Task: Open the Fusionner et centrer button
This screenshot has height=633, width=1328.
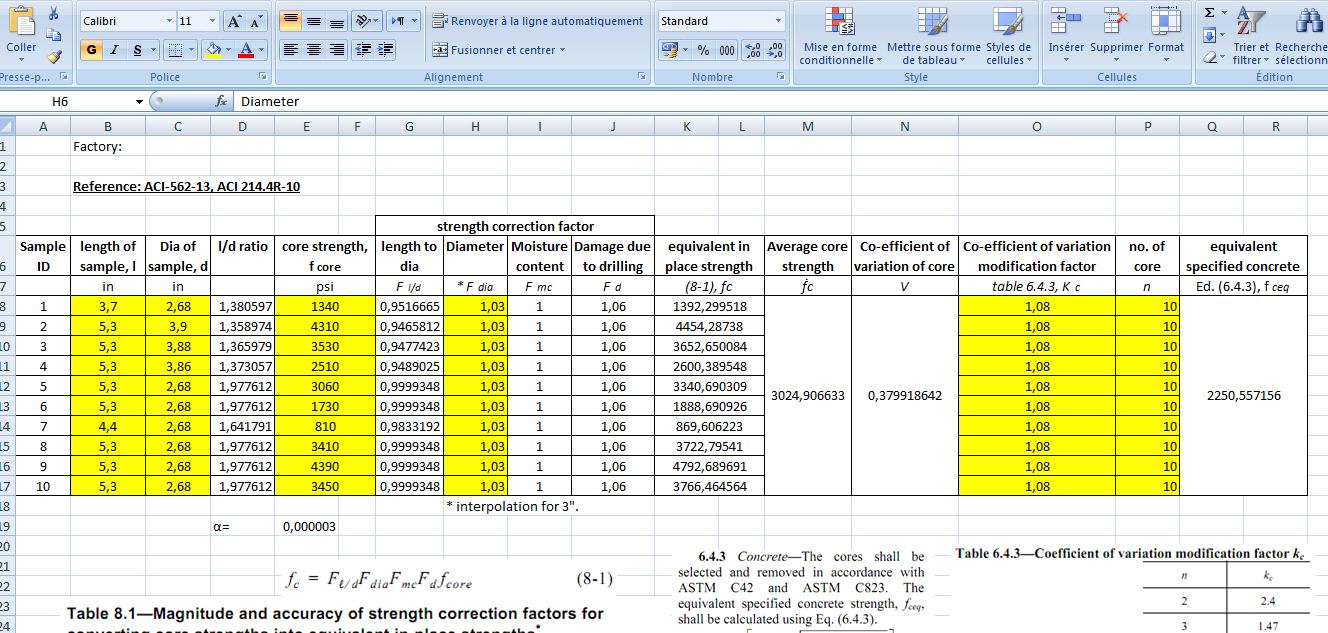Action: coord(499,50)
